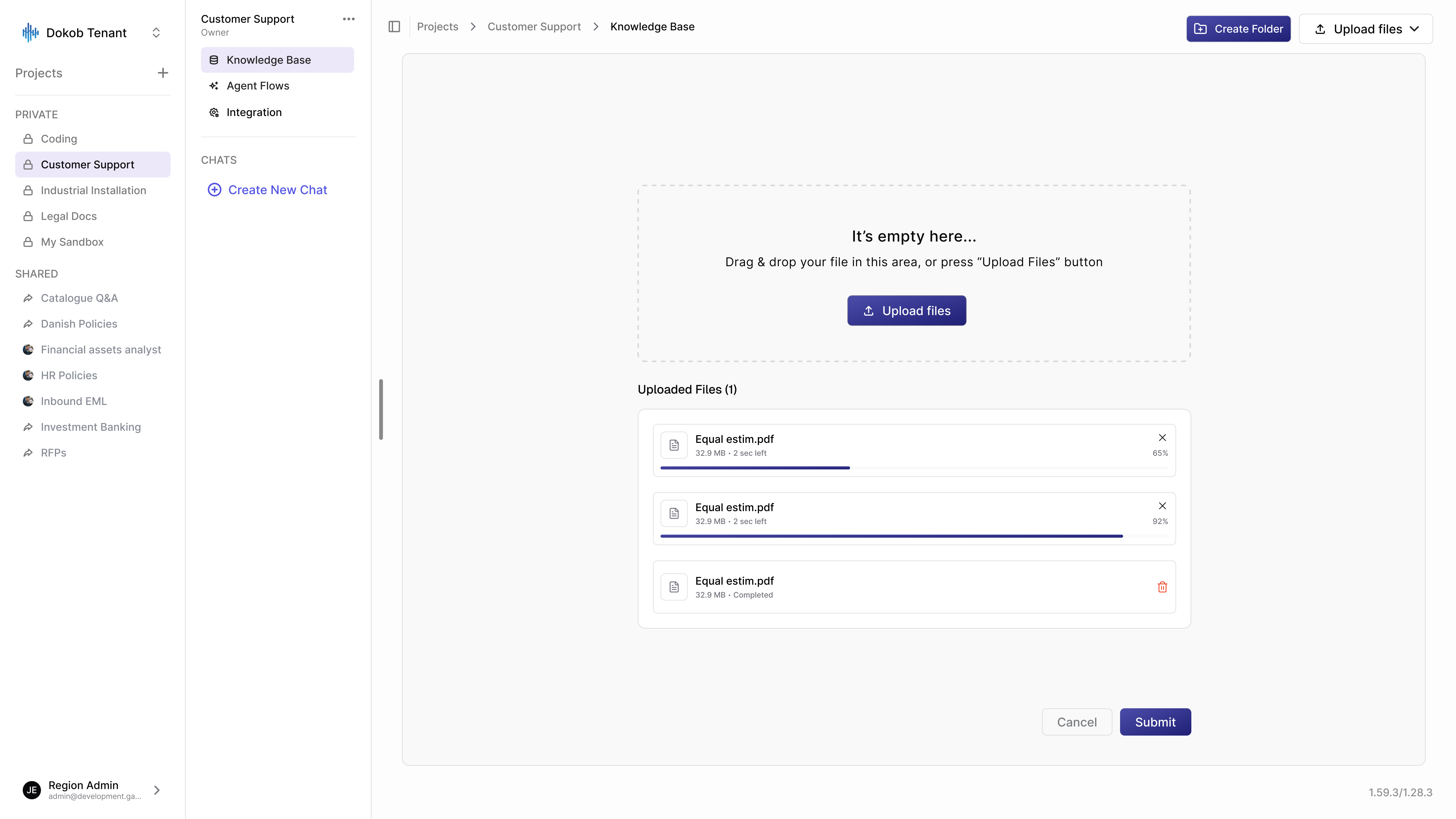Click the "It's empty here..." heading
This screenshot has width=1456, height=819.
(914, 236)
